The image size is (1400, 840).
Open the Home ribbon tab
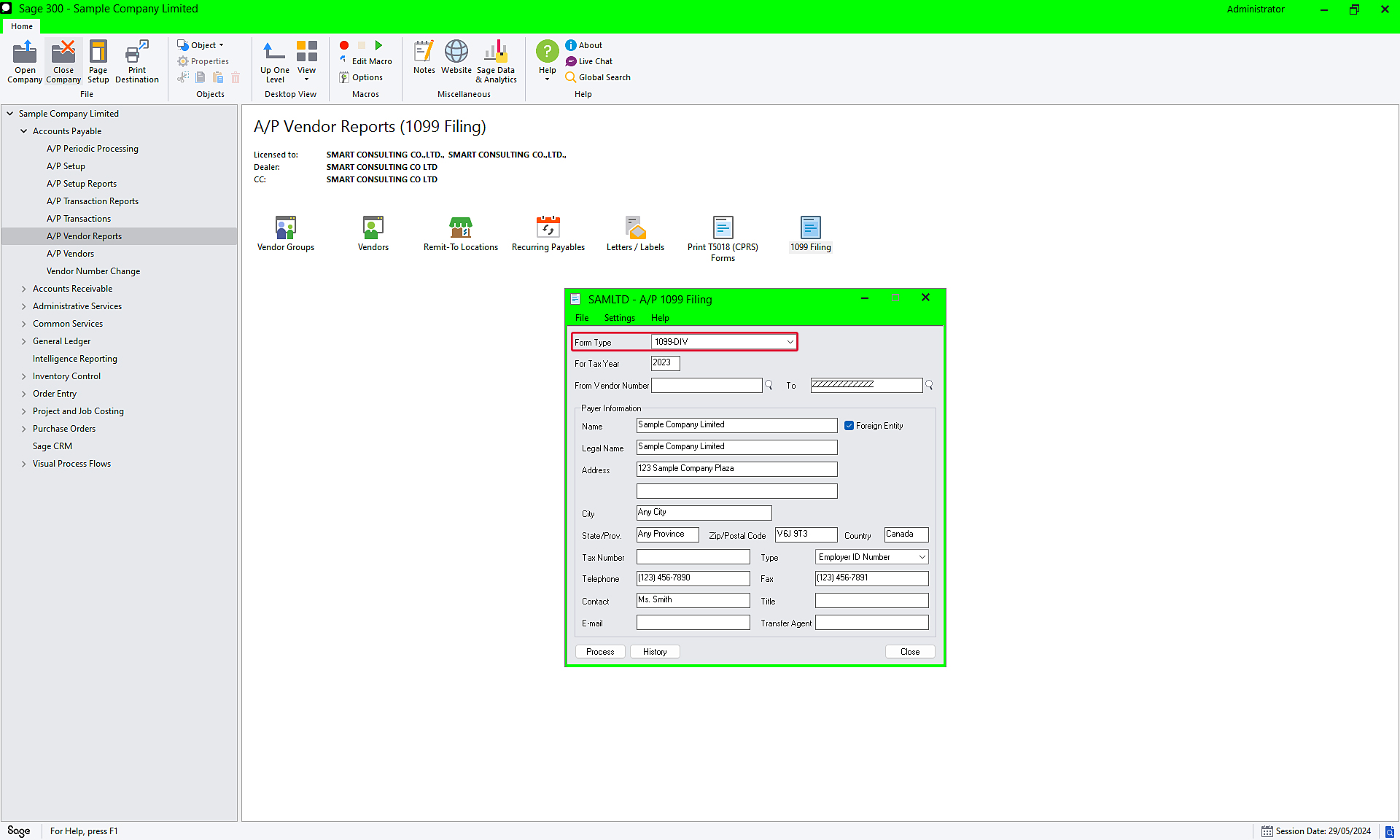pyautogui.click(x=22, y=26)
